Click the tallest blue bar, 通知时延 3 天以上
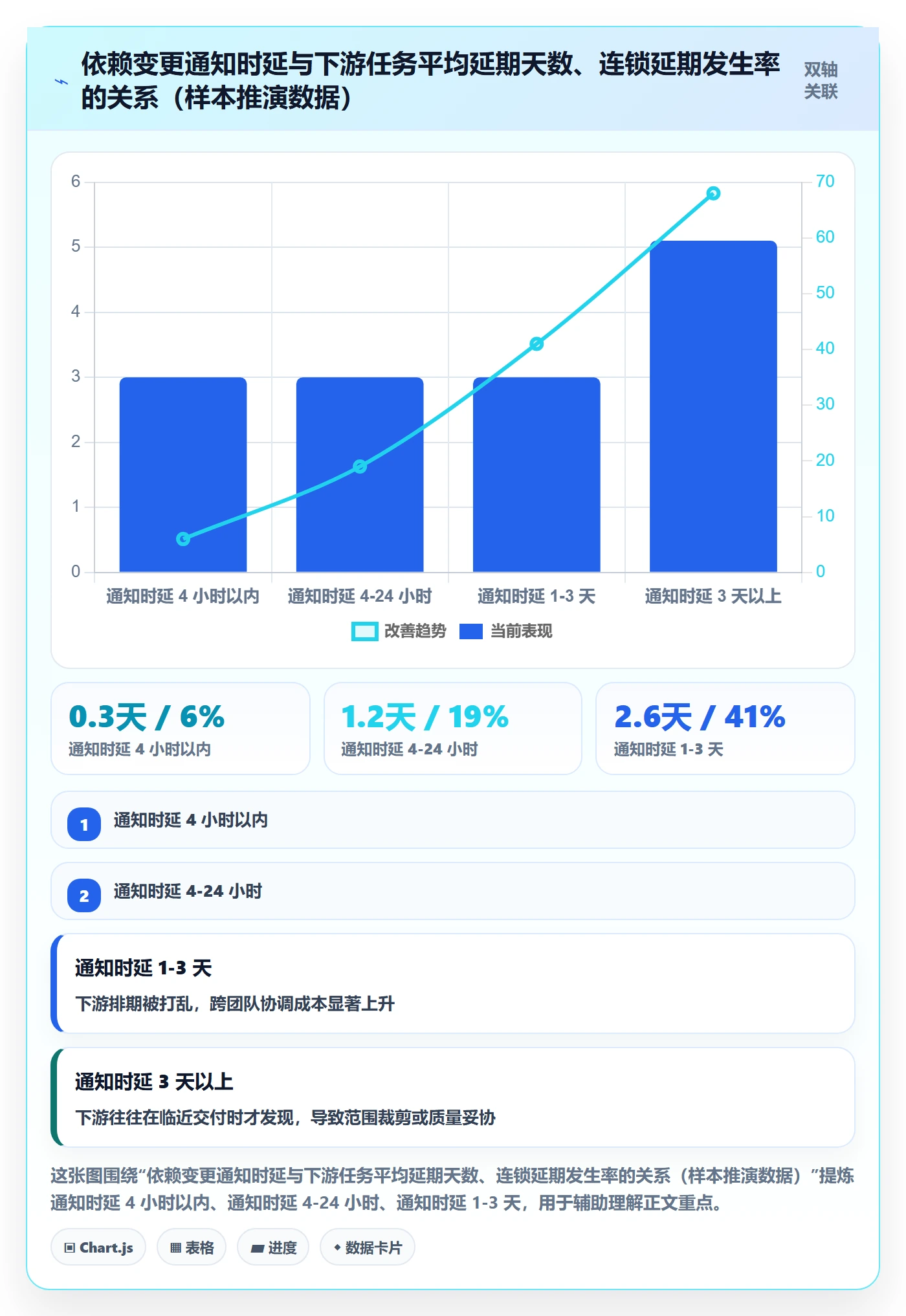Image resolution: width=906 pixels, height=1316 pixels. (x=713, y=406)
